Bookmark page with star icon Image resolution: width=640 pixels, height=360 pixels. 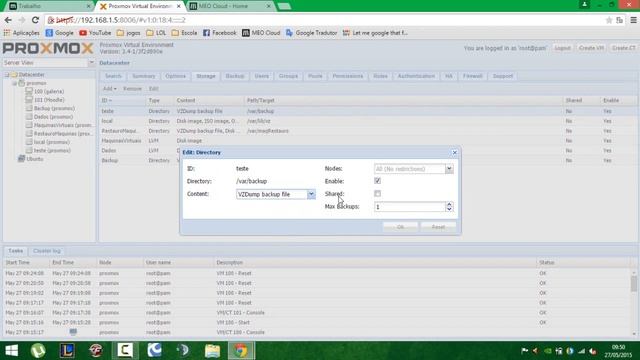[x=609, y=20]
